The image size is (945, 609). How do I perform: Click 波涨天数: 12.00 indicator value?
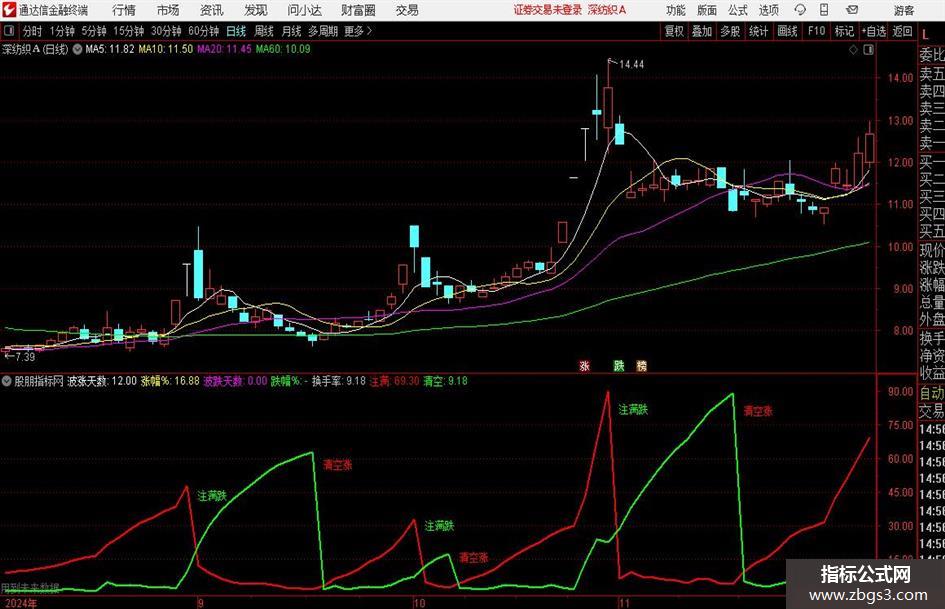pos(102,381)
